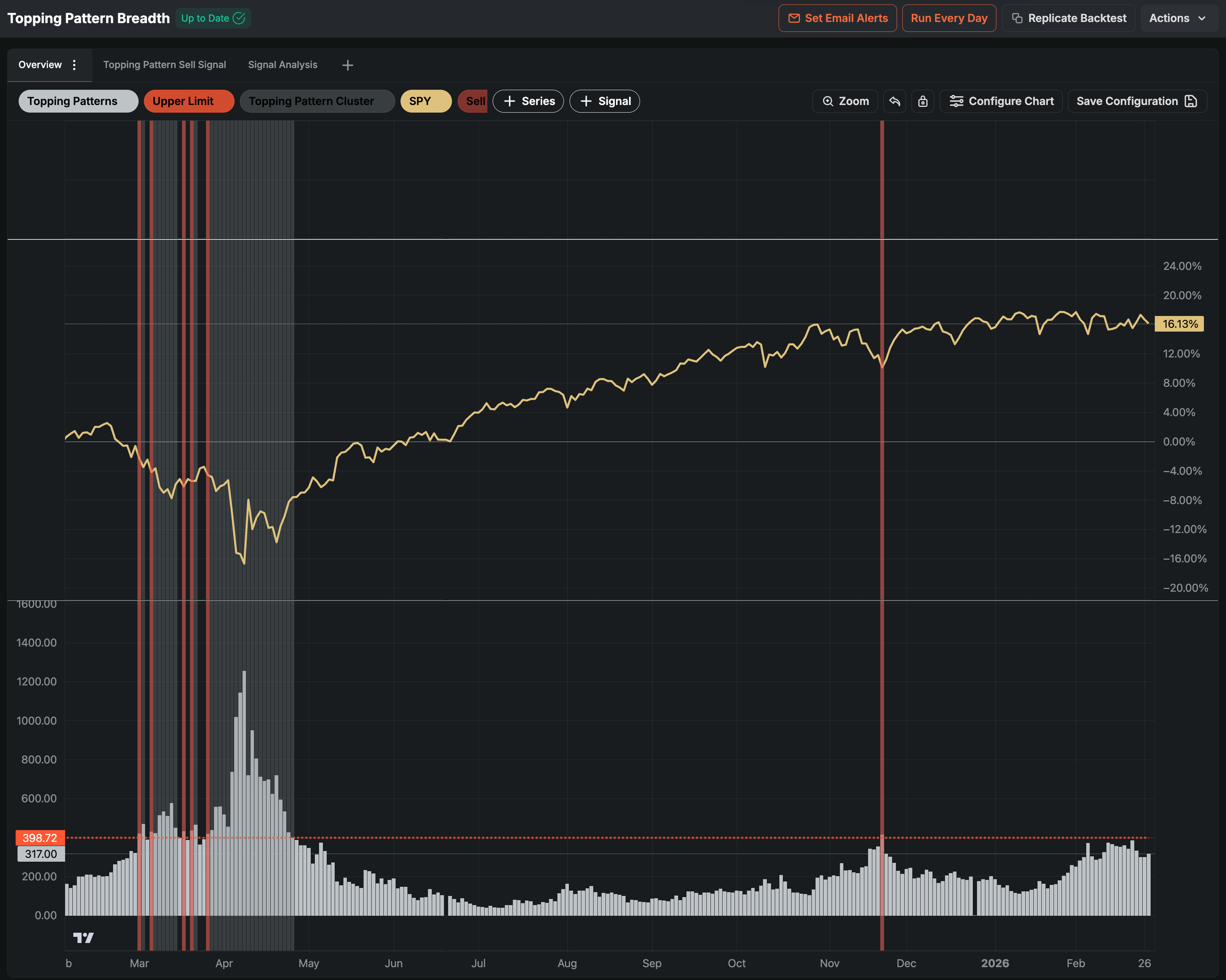Click Set Email Alerts button
1226x980 pixels.
[x=837, y=18]
